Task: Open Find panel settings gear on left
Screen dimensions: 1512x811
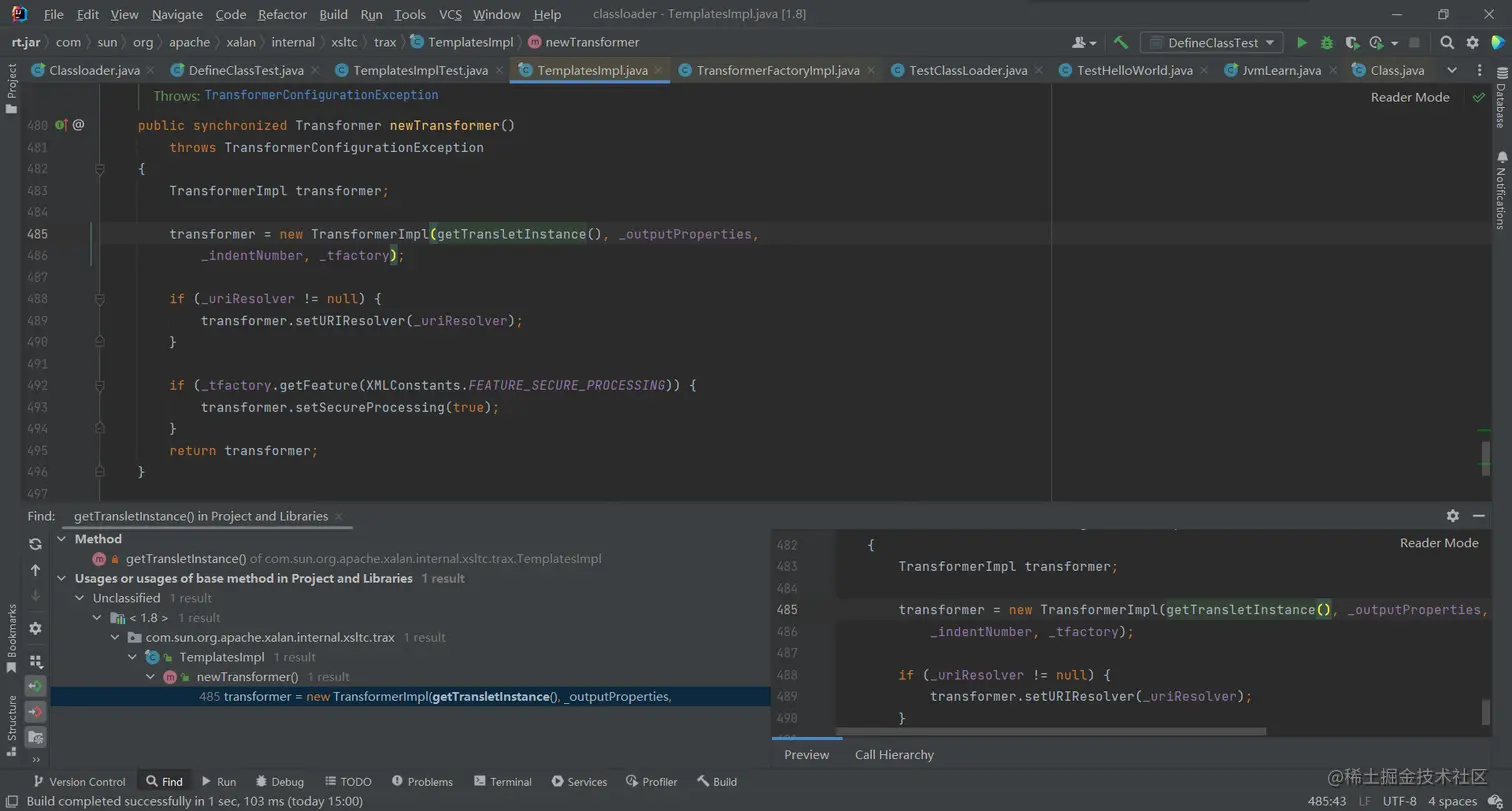Action: [35, 628]
